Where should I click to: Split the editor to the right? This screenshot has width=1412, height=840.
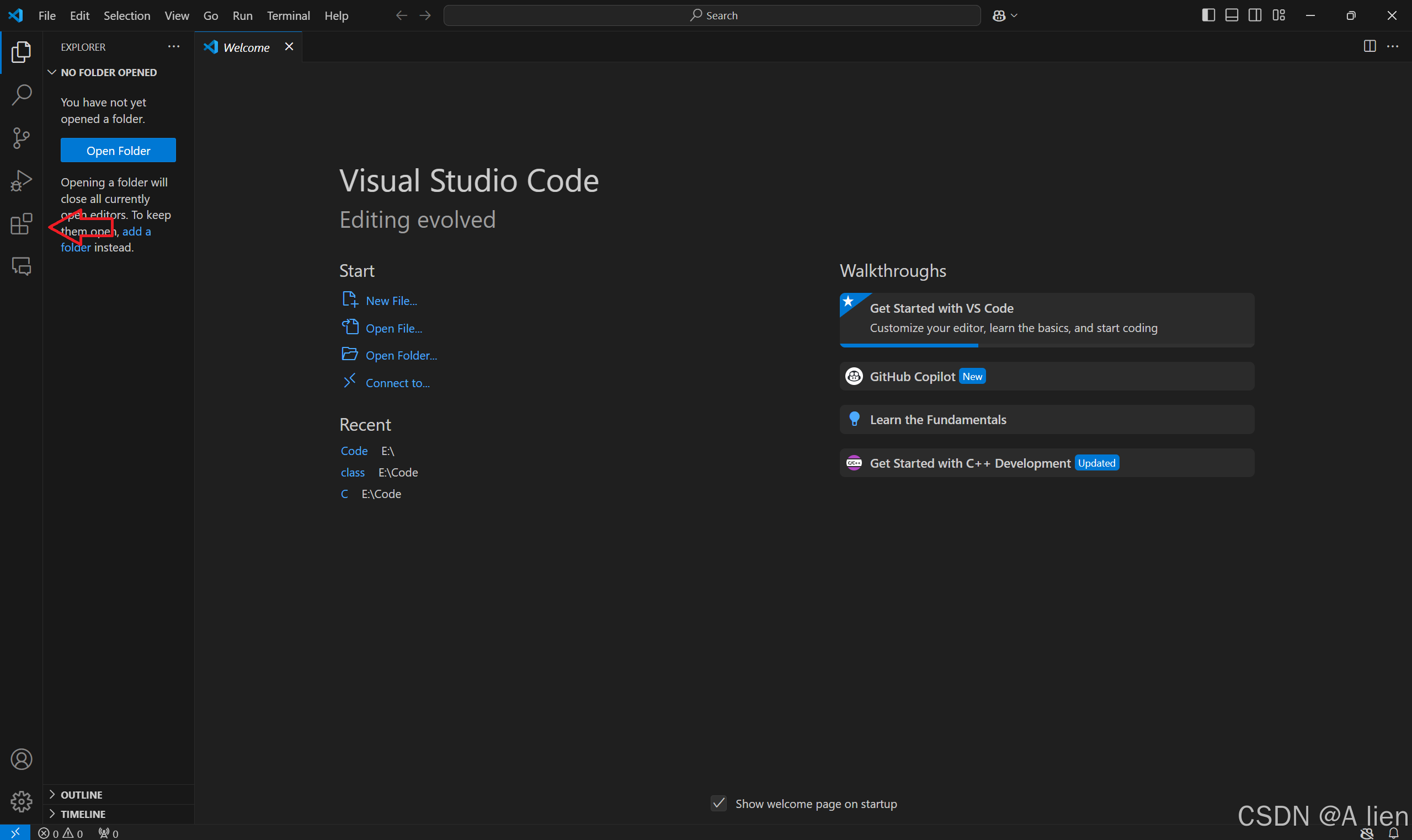(1369, 46)
